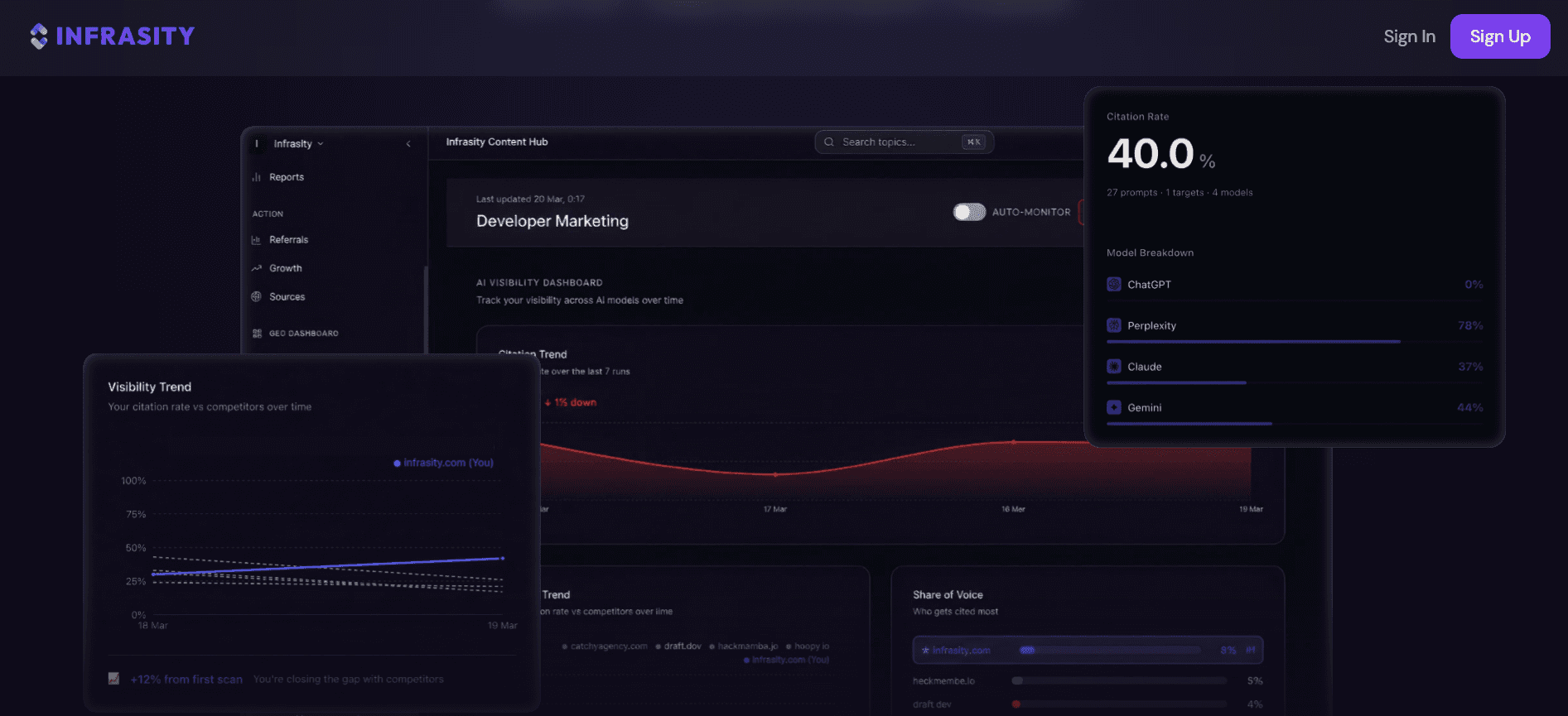This screenshot has height=716, width=1568.
Task: Open Growth in the sidebar
Action: [285, 268]
